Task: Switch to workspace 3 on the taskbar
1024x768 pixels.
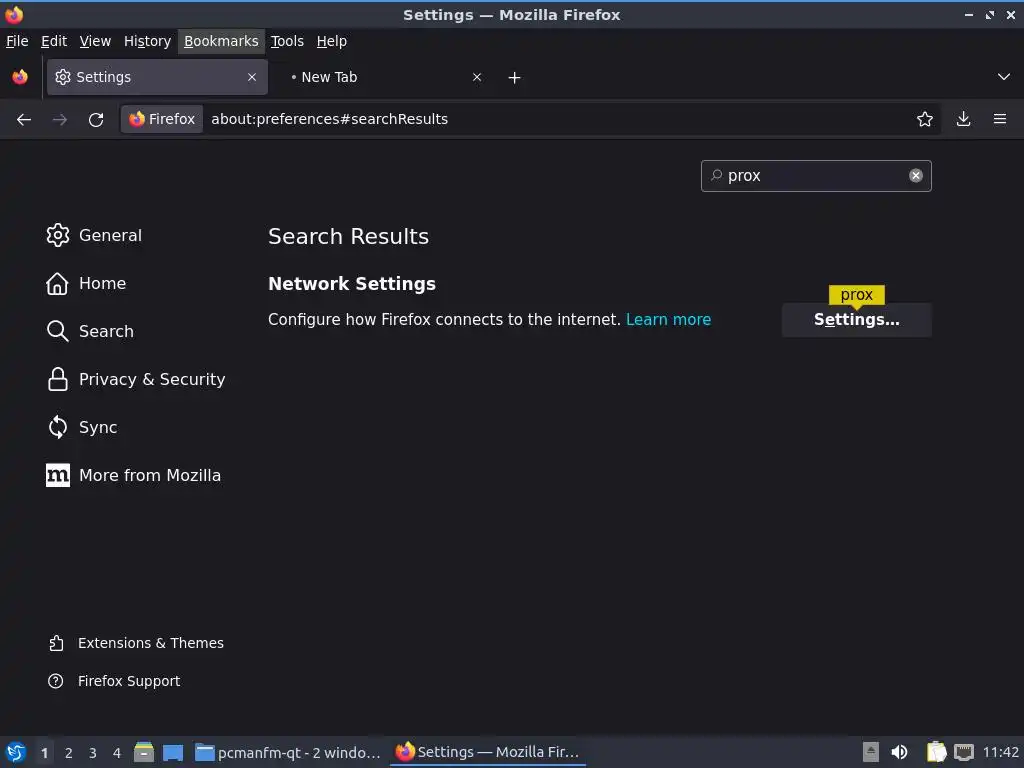Action: (x=92, y=753)
